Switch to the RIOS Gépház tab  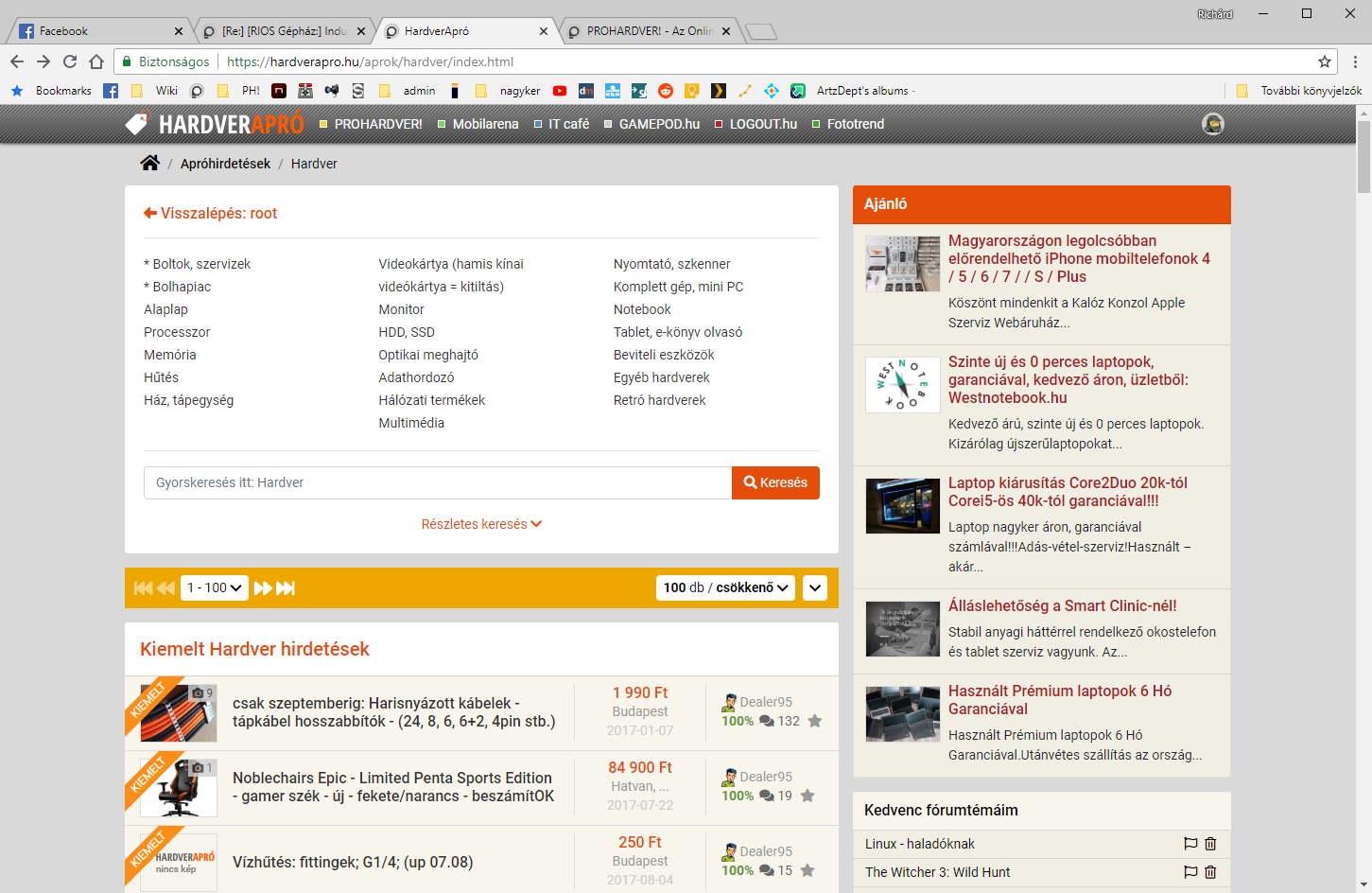[284, 31]
